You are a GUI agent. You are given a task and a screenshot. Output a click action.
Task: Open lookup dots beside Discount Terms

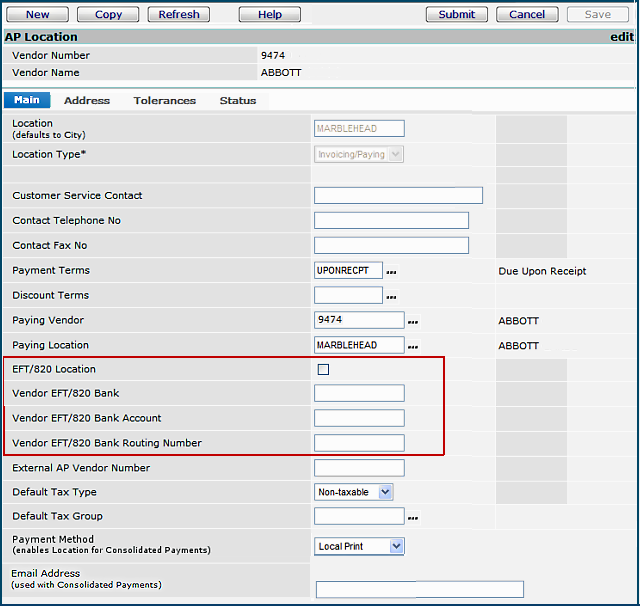pos(392,297)
